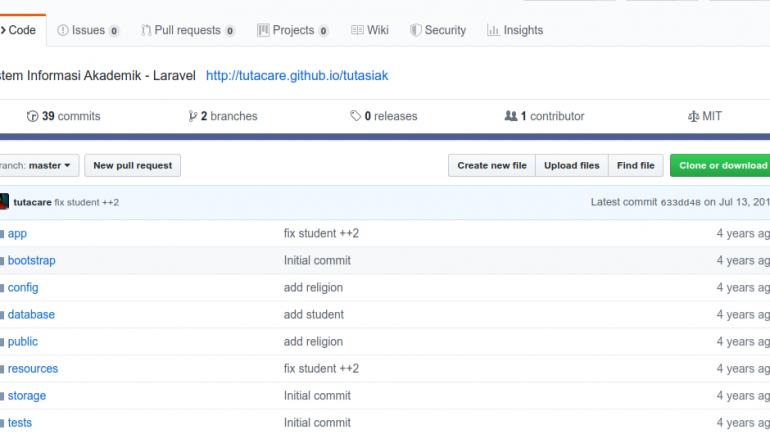
Task: Click the Pull requests count badge 0
Action: tap(230, 31)
